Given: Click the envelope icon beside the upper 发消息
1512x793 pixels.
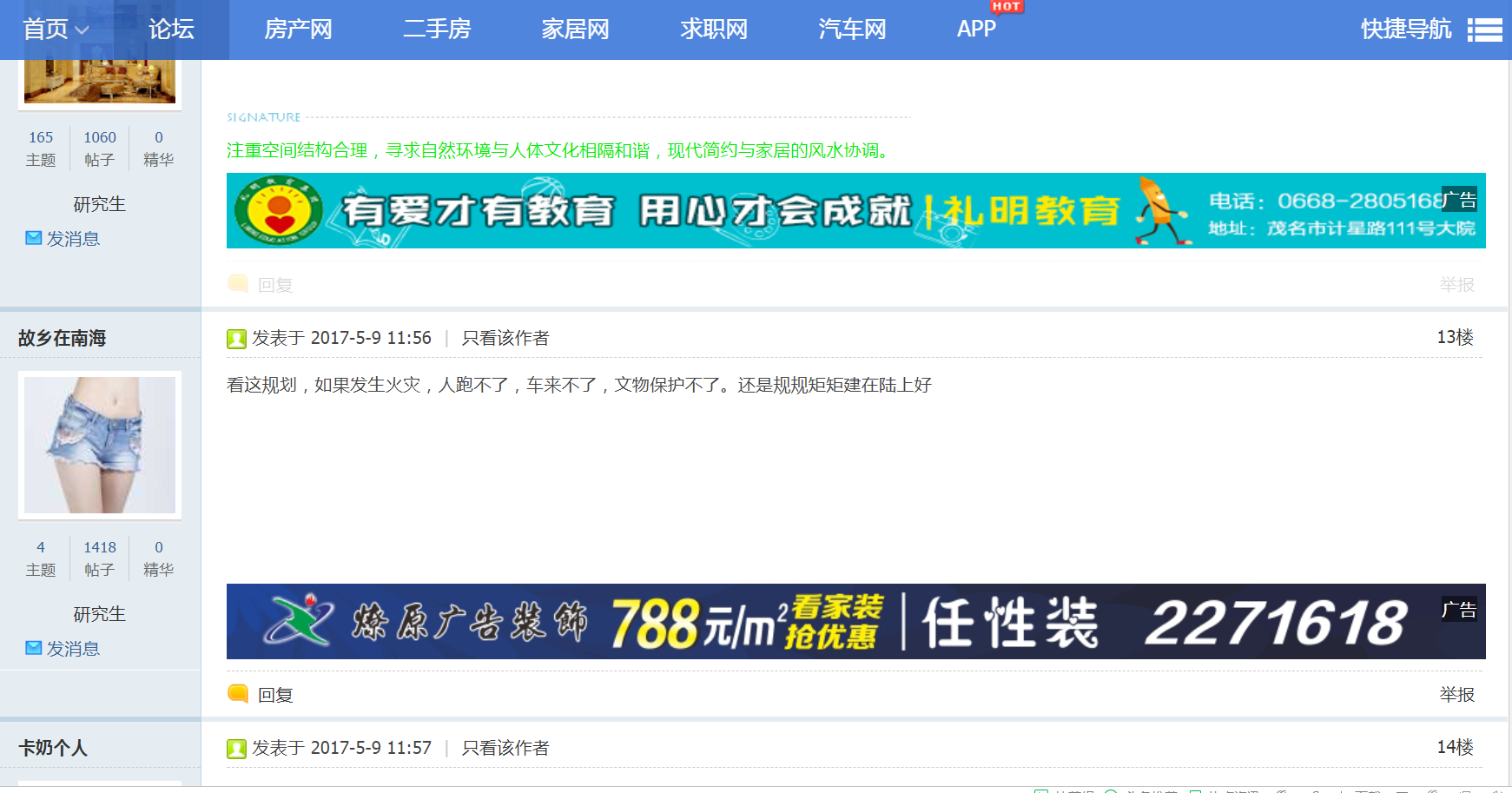Looking at the screenshot, I should (x=34, y=238).
